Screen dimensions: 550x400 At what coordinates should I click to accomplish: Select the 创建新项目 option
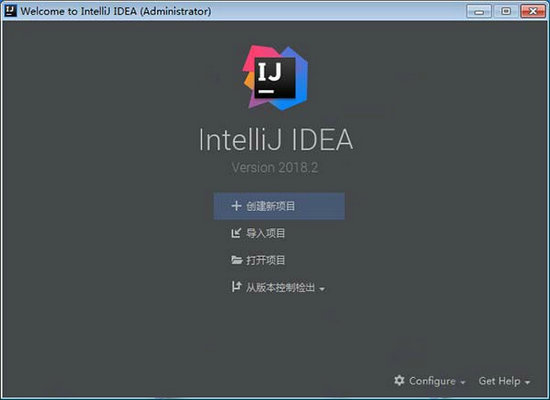tap(279, 206)
